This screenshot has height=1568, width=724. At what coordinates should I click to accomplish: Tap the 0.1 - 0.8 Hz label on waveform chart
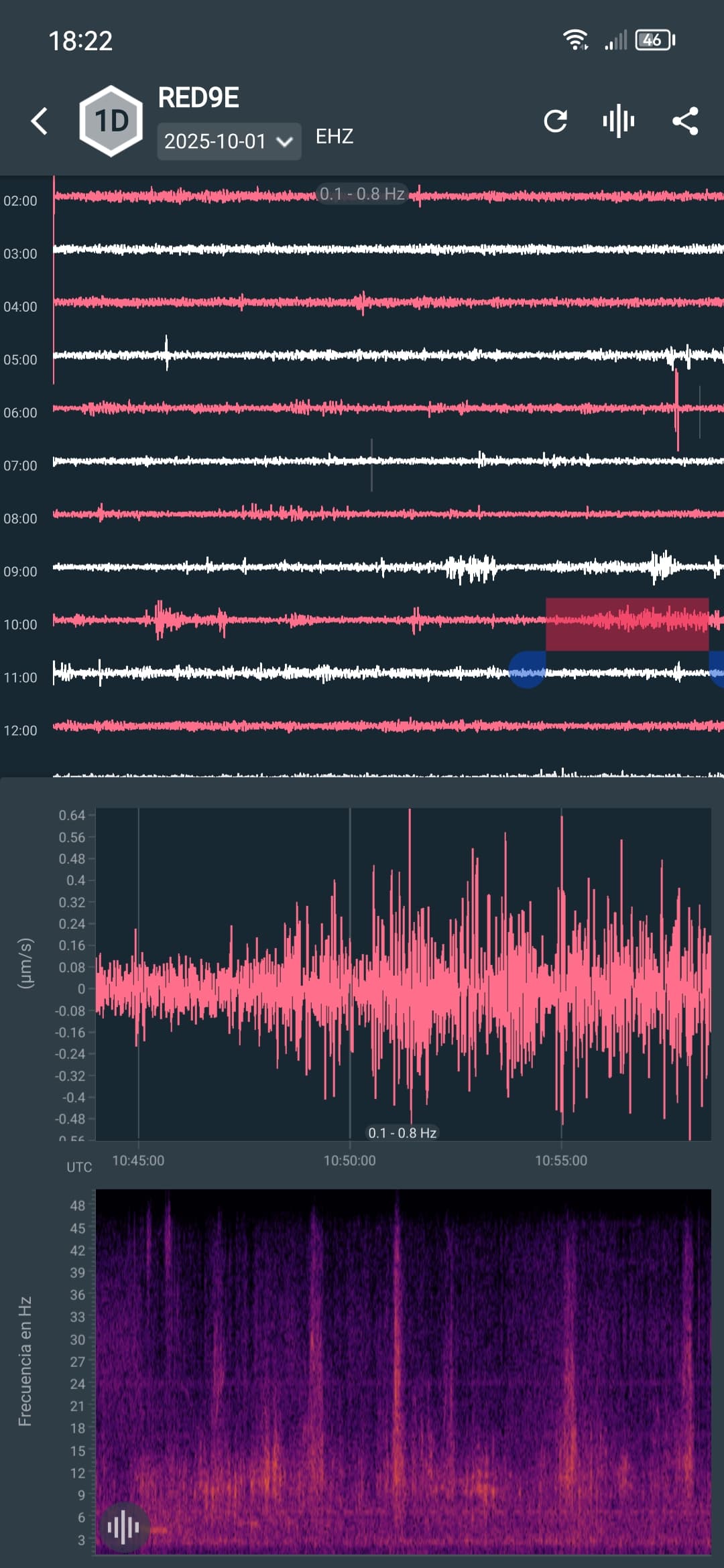[x=402, y=1132]
